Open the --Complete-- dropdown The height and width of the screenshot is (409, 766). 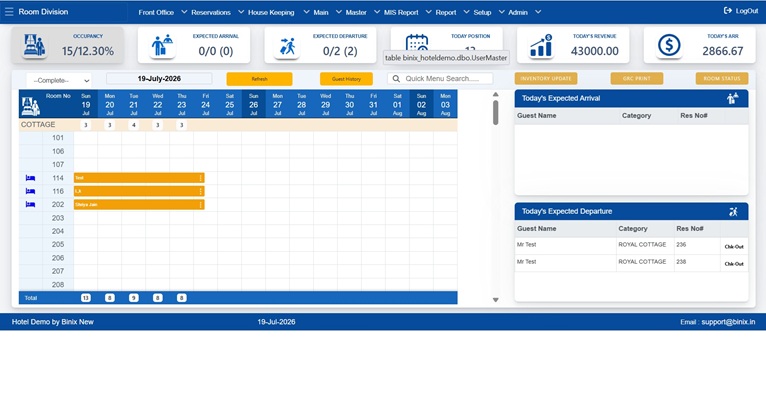point(59,80)
